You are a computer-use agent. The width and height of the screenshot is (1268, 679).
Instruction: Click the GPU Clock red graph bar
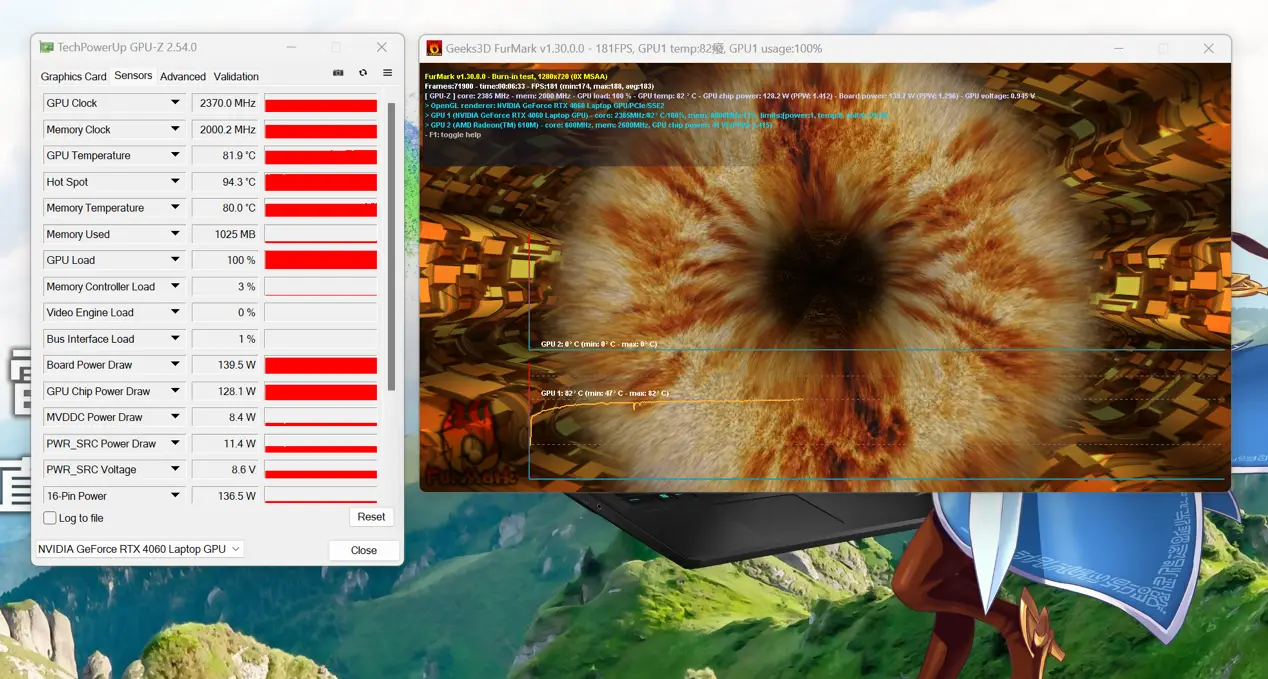coord(321,103)
